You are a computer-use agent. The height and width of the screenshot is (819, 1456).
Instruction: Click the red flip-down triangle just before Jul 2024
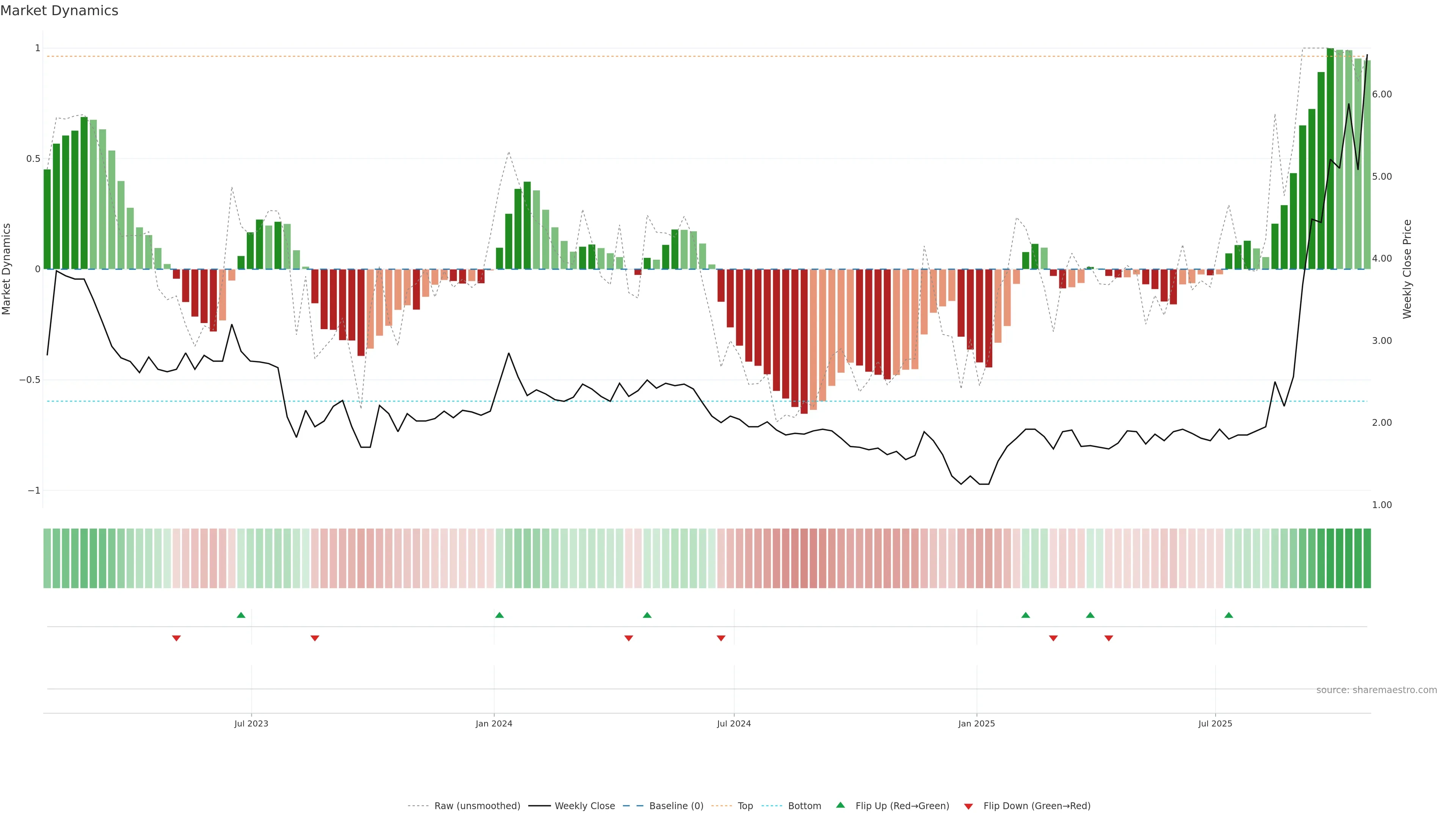721,638
